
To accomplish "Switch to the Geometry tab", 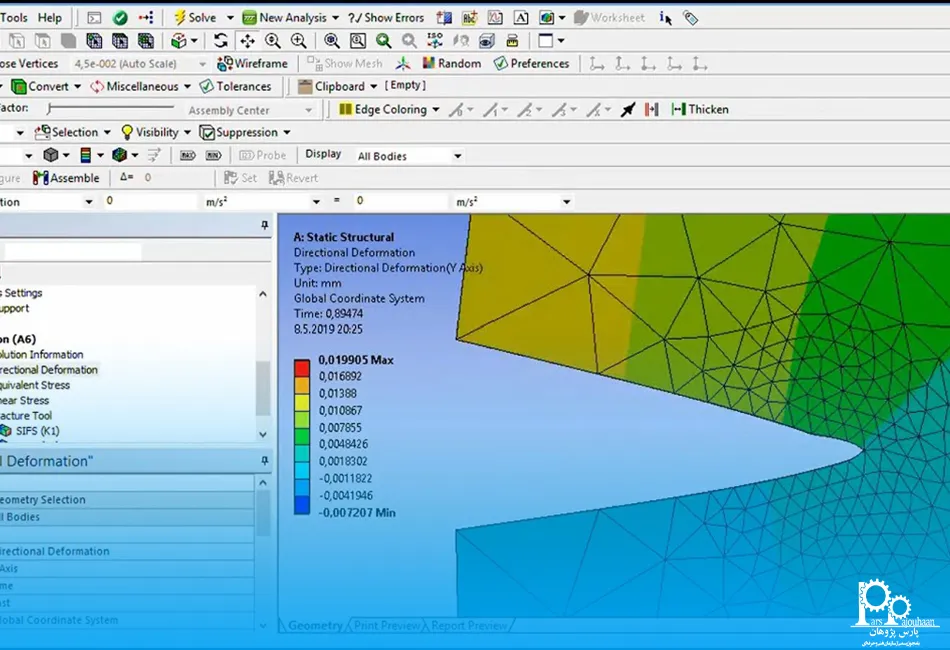I will click(315, 625).
